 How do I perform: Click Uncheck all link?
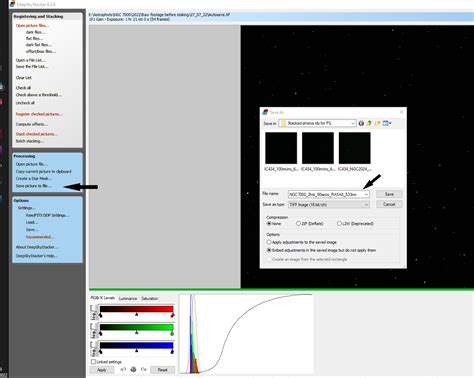(x=25, y=103)
